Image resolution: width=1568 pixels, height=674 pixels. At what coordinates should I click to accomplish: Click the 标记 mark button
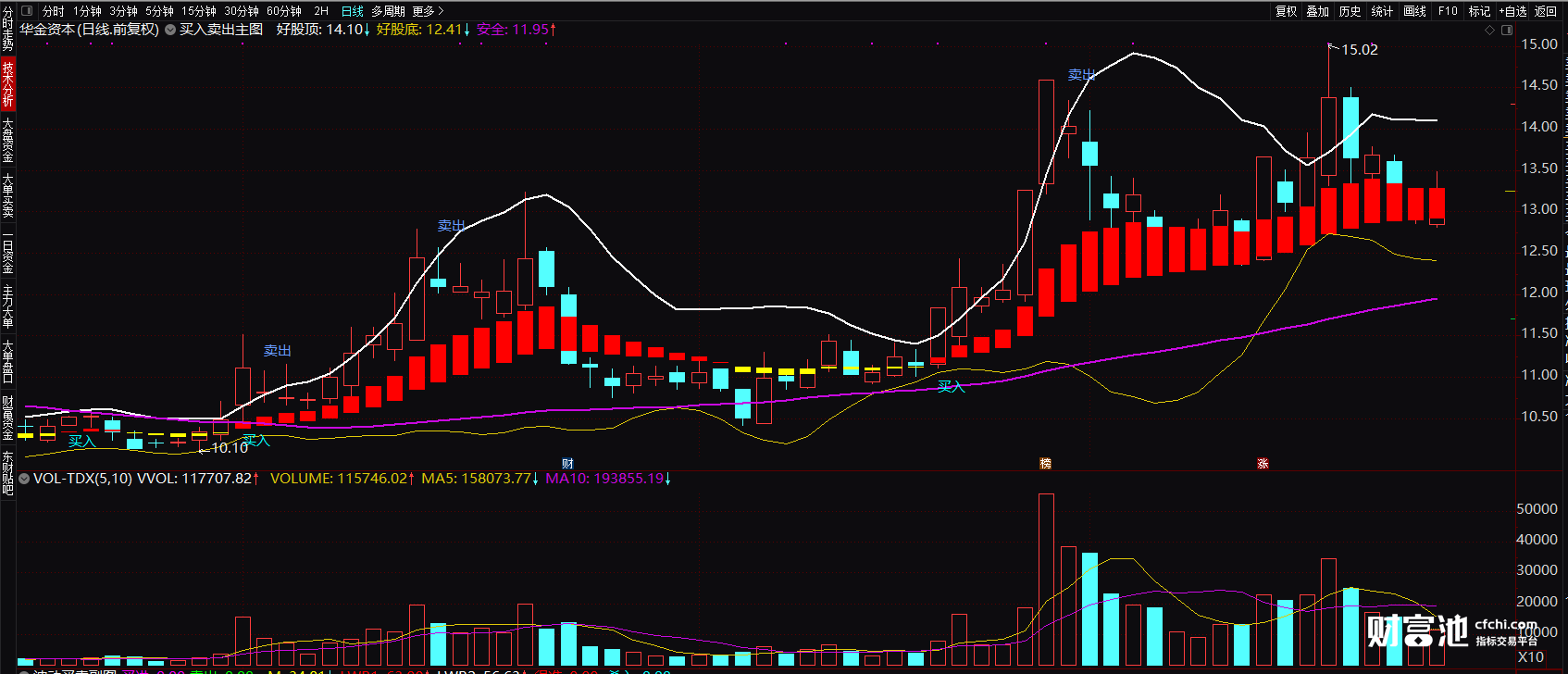[x=1479, y=11]
